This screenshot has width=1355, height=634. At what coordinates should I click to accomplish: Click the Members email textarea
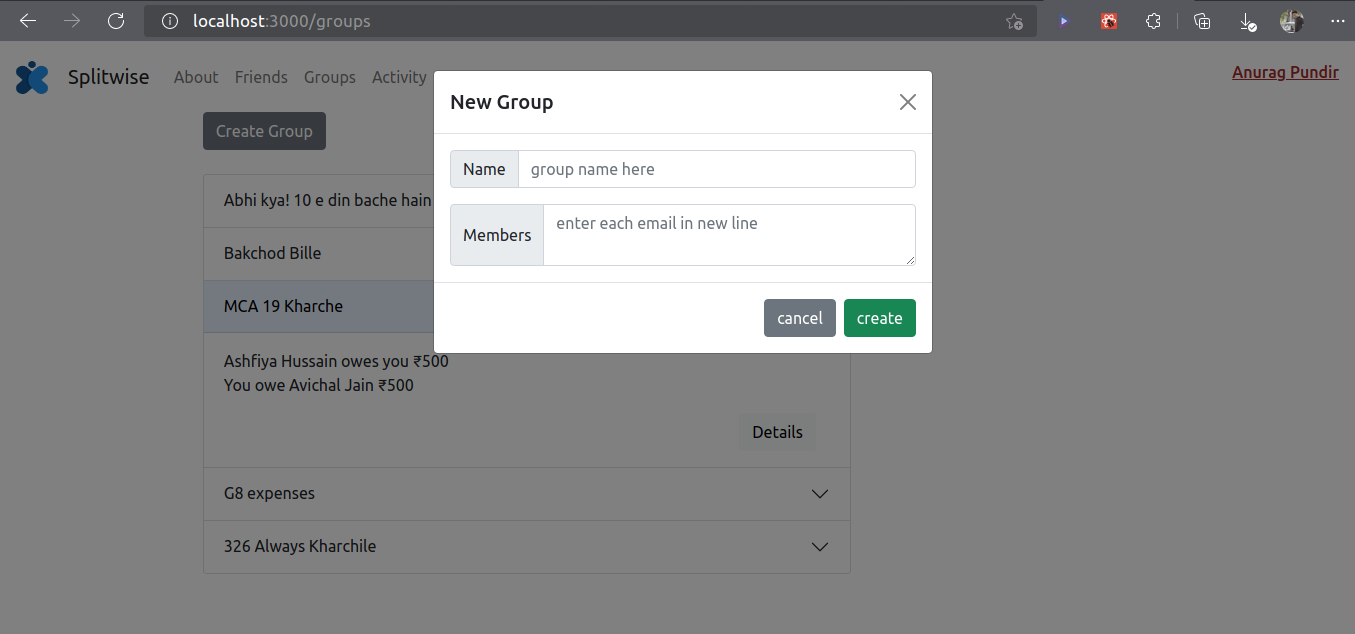point(729,234)
